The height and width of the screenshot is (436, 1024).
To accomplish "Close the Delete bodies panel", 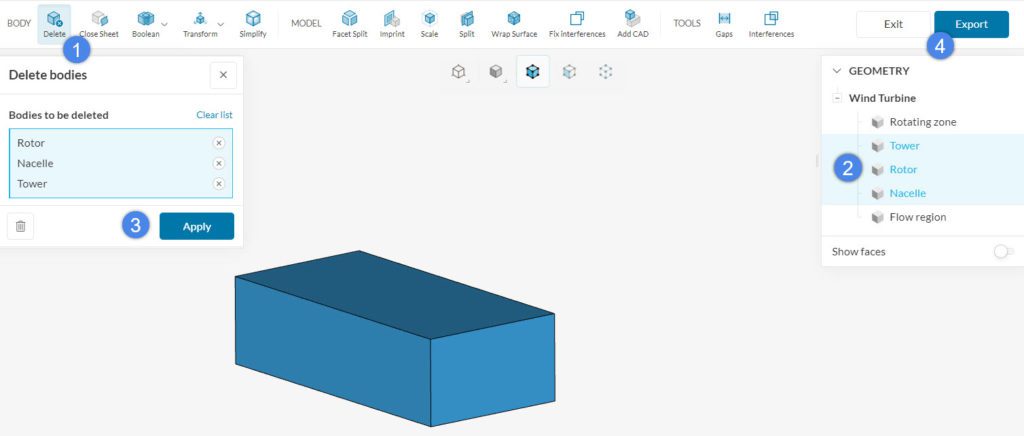I will 223,75.
